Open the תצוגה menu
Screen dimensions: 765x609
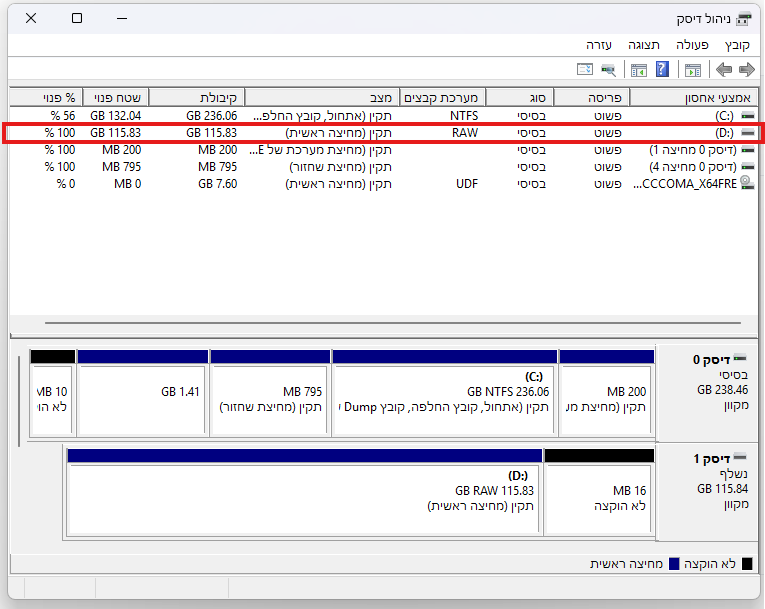point(646,45)
